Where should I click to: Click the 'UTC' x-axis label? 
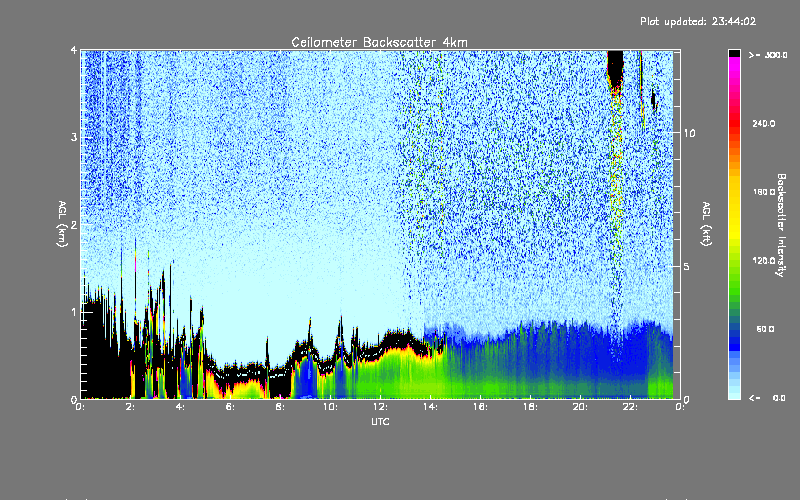(380, 421)
